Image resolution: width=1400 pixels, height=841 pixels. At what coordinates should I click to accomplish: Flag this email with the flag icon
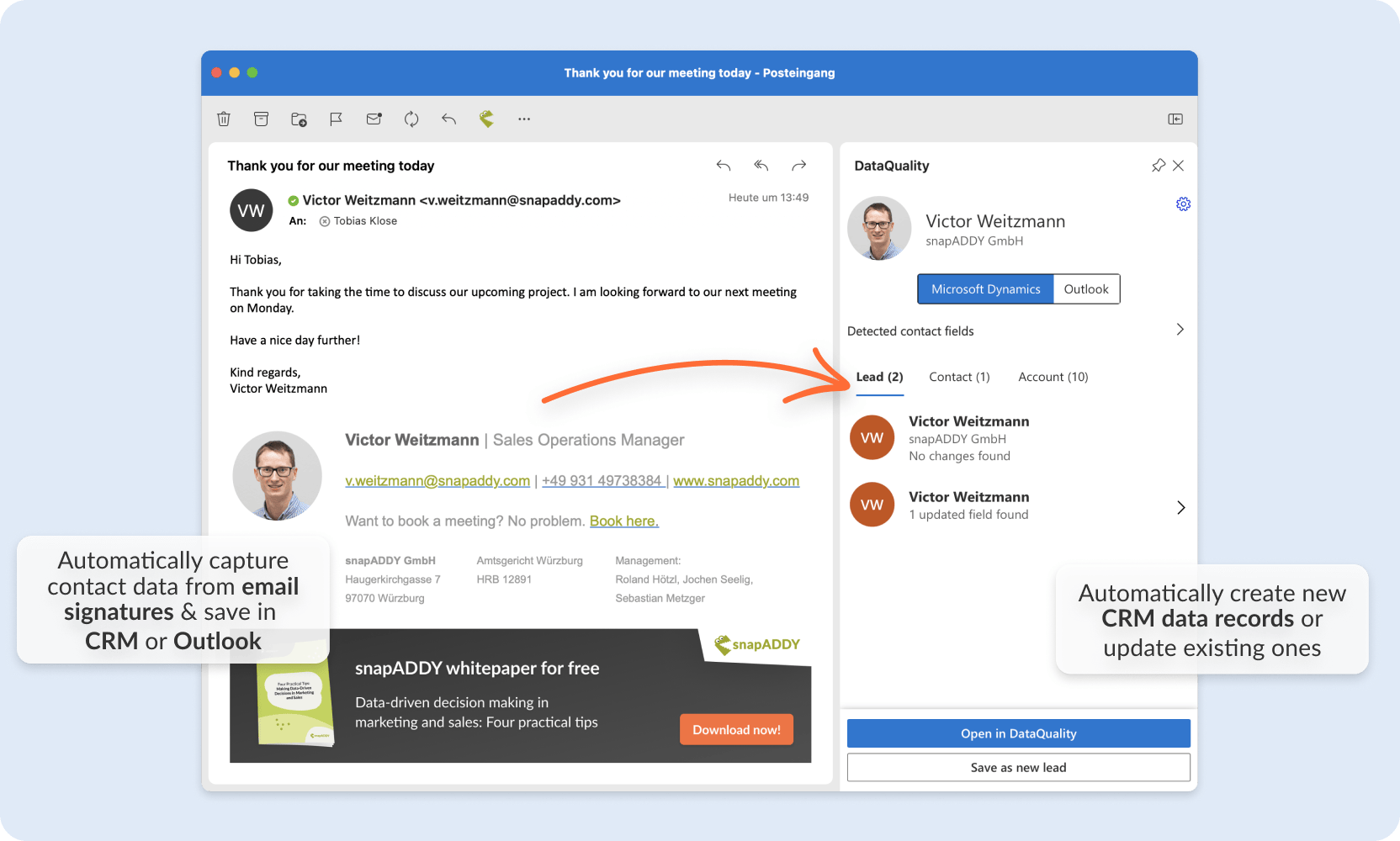336,119
